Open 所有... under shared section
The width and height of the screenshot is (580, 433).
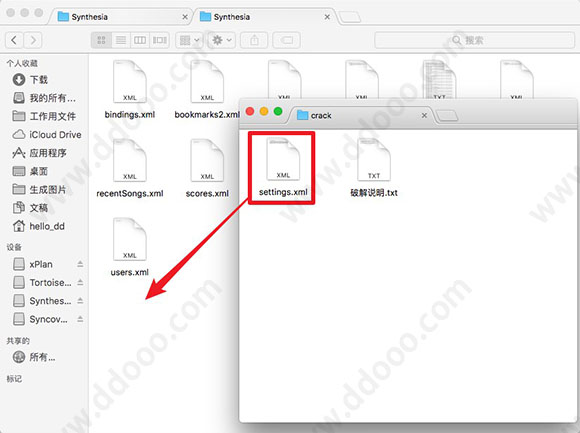point(35,357)
